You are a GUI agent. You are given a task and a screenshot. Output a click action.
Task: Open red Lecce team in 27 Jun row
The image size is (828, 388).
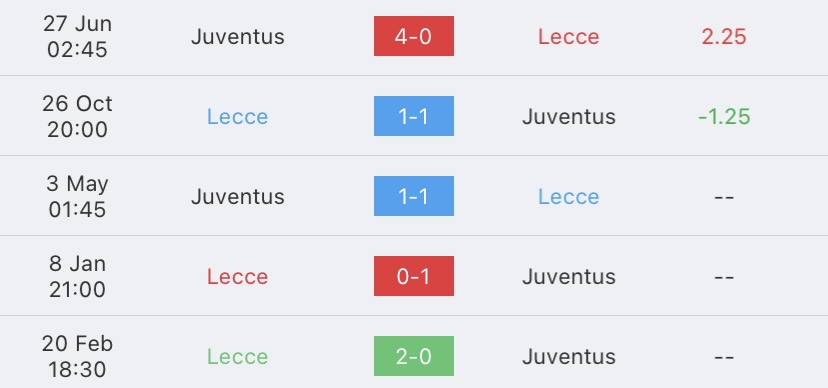pos(569,36)
